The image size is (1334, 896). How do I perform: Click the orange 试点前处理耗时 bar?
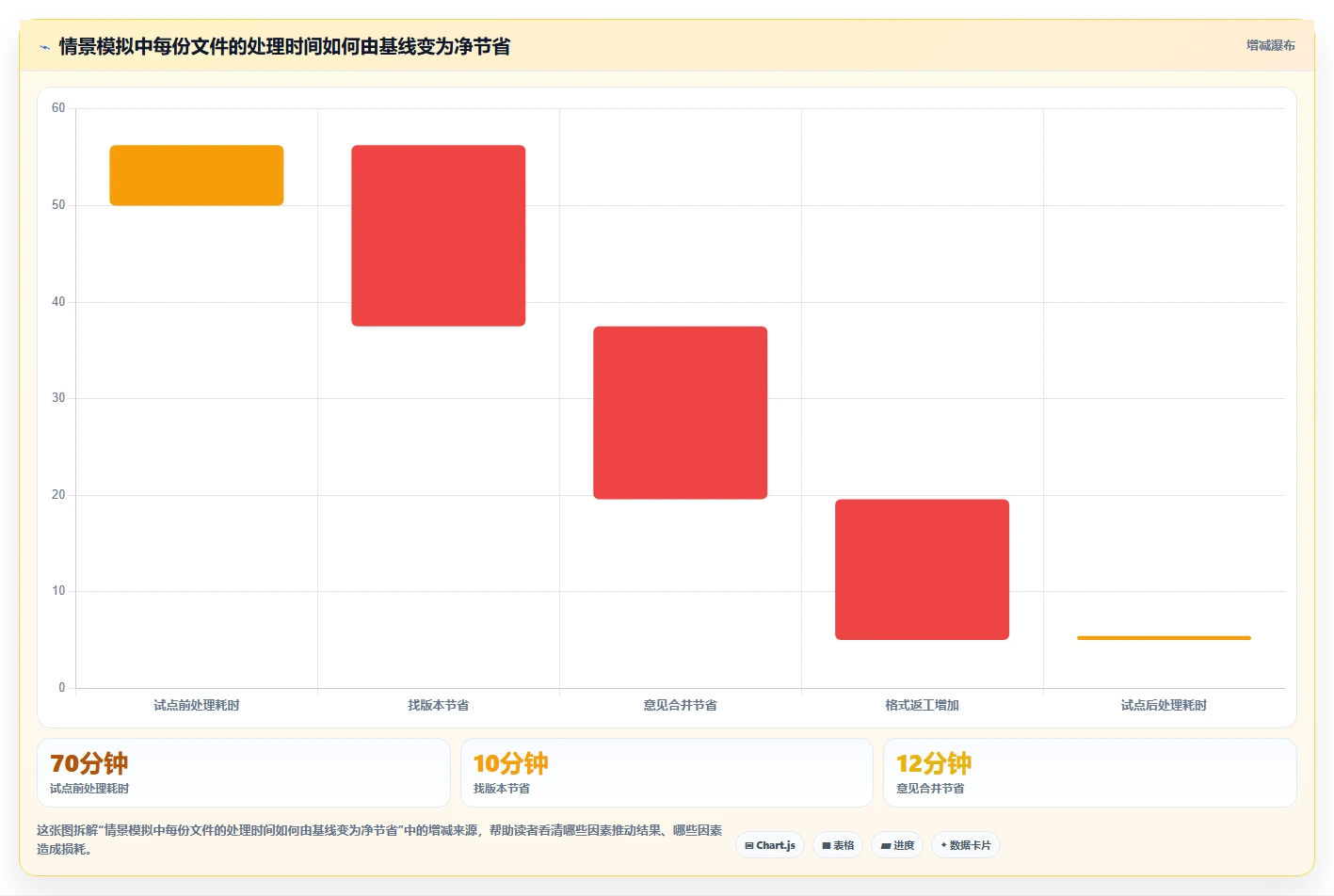(x=197, y=175)
